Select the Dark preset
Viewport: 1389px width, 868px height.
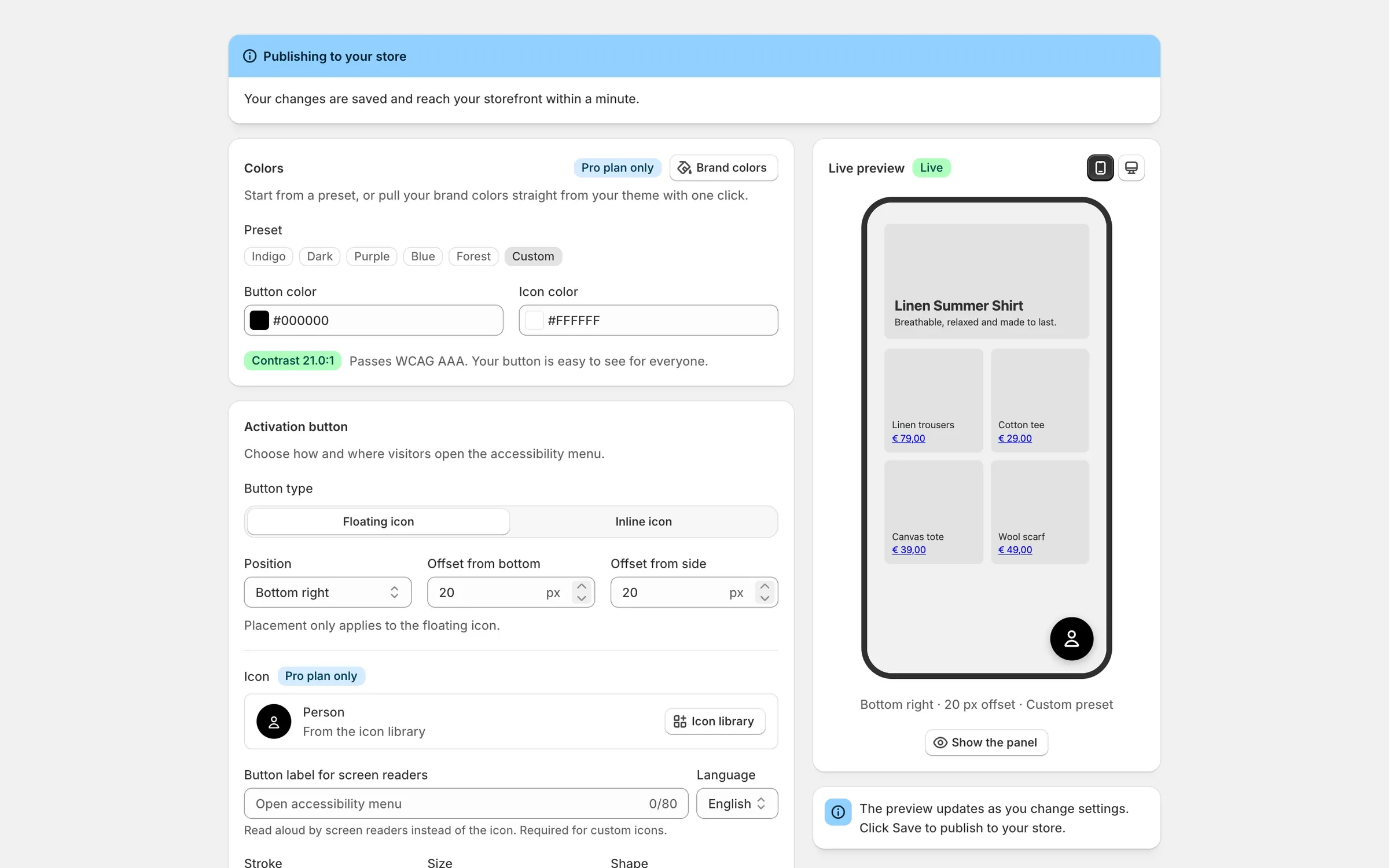[x=319, y=256]
